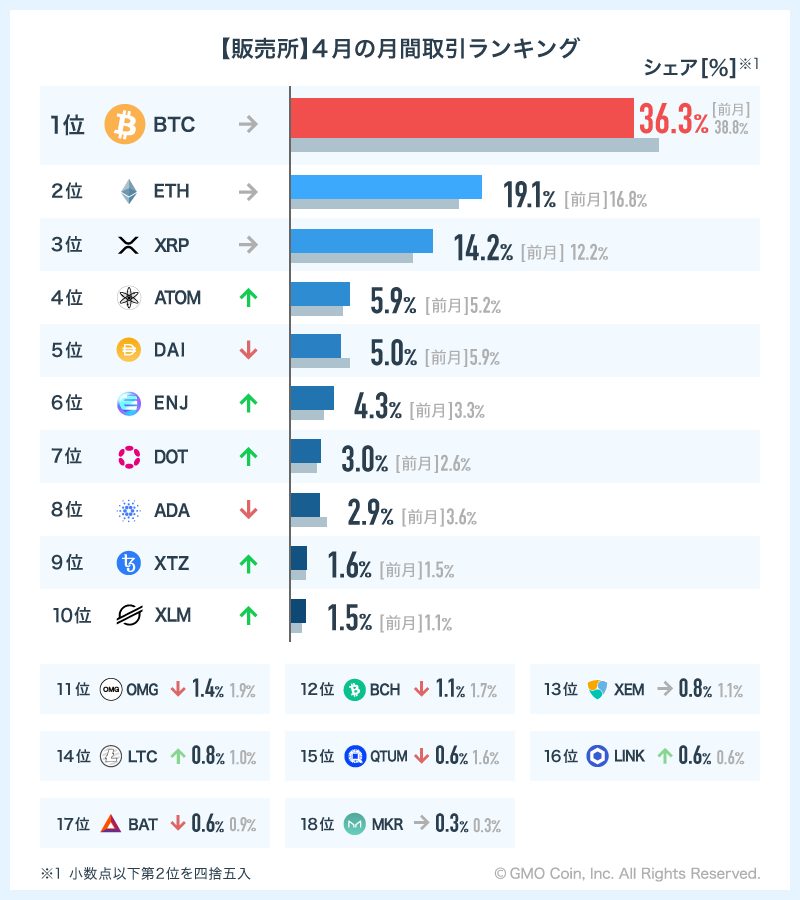Click the ATOM Cosmos icon
Screen dimensions: 800x900
pos(129,297)
